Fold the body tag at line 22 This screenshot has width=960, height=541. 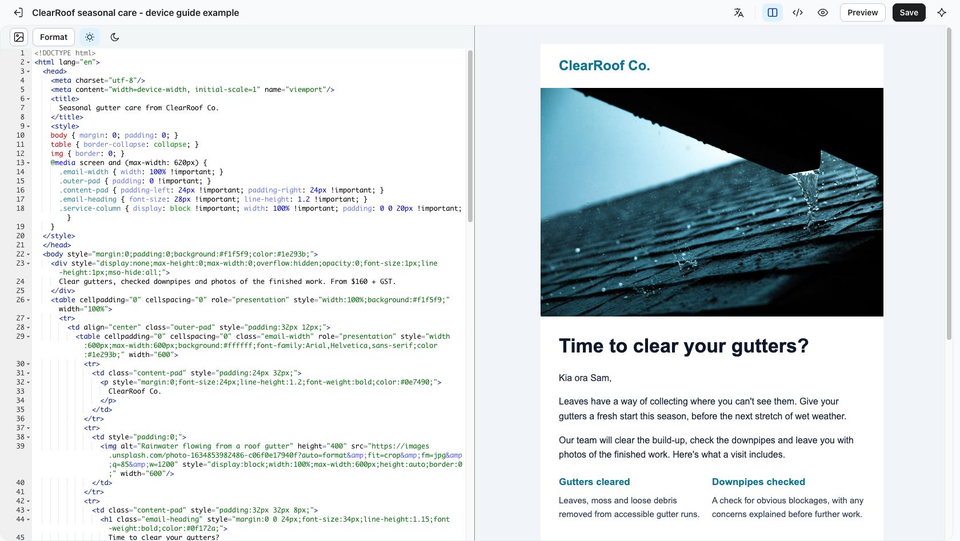point(29,254)
